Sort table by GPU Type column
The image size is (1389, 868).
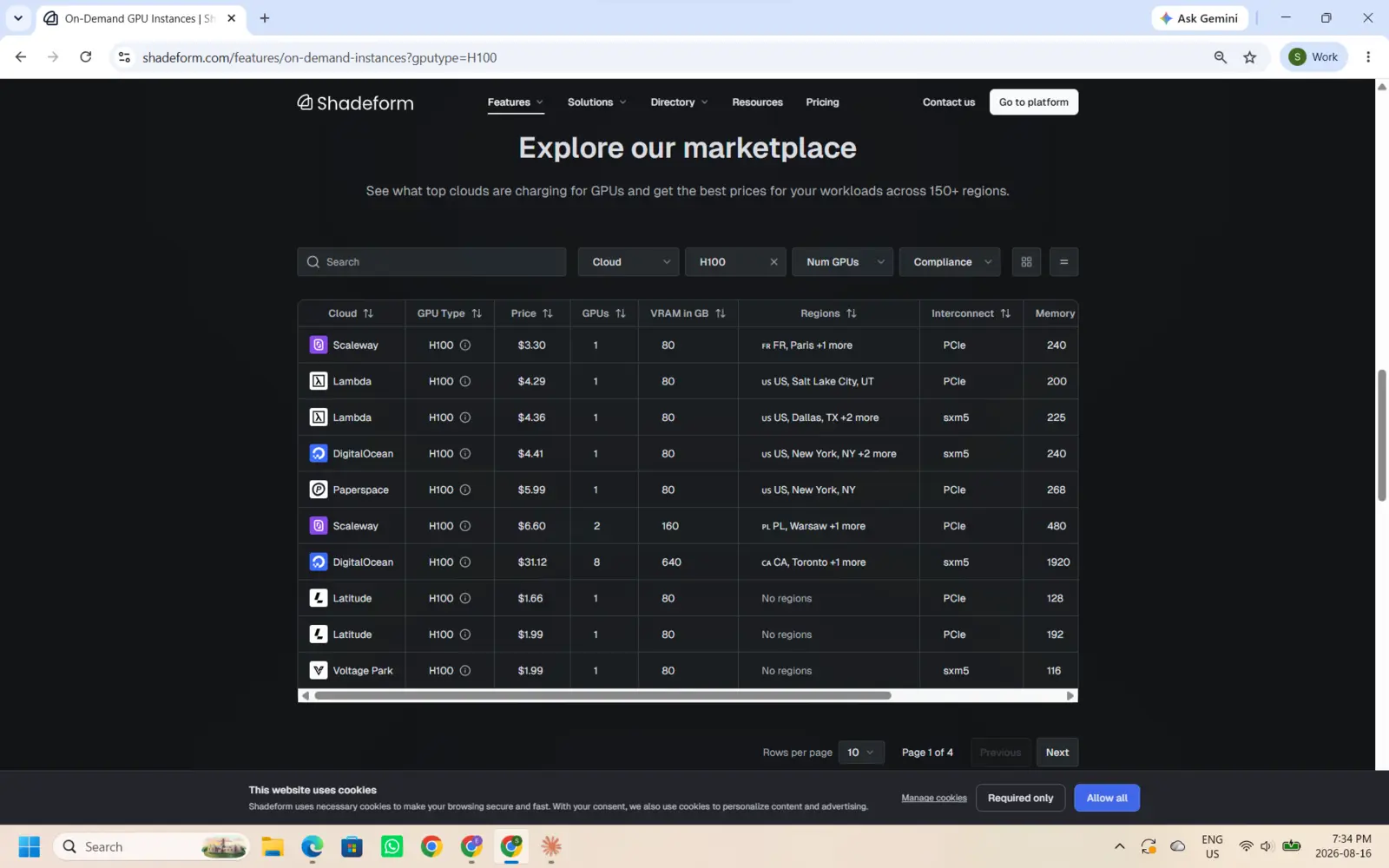[477, 313]
